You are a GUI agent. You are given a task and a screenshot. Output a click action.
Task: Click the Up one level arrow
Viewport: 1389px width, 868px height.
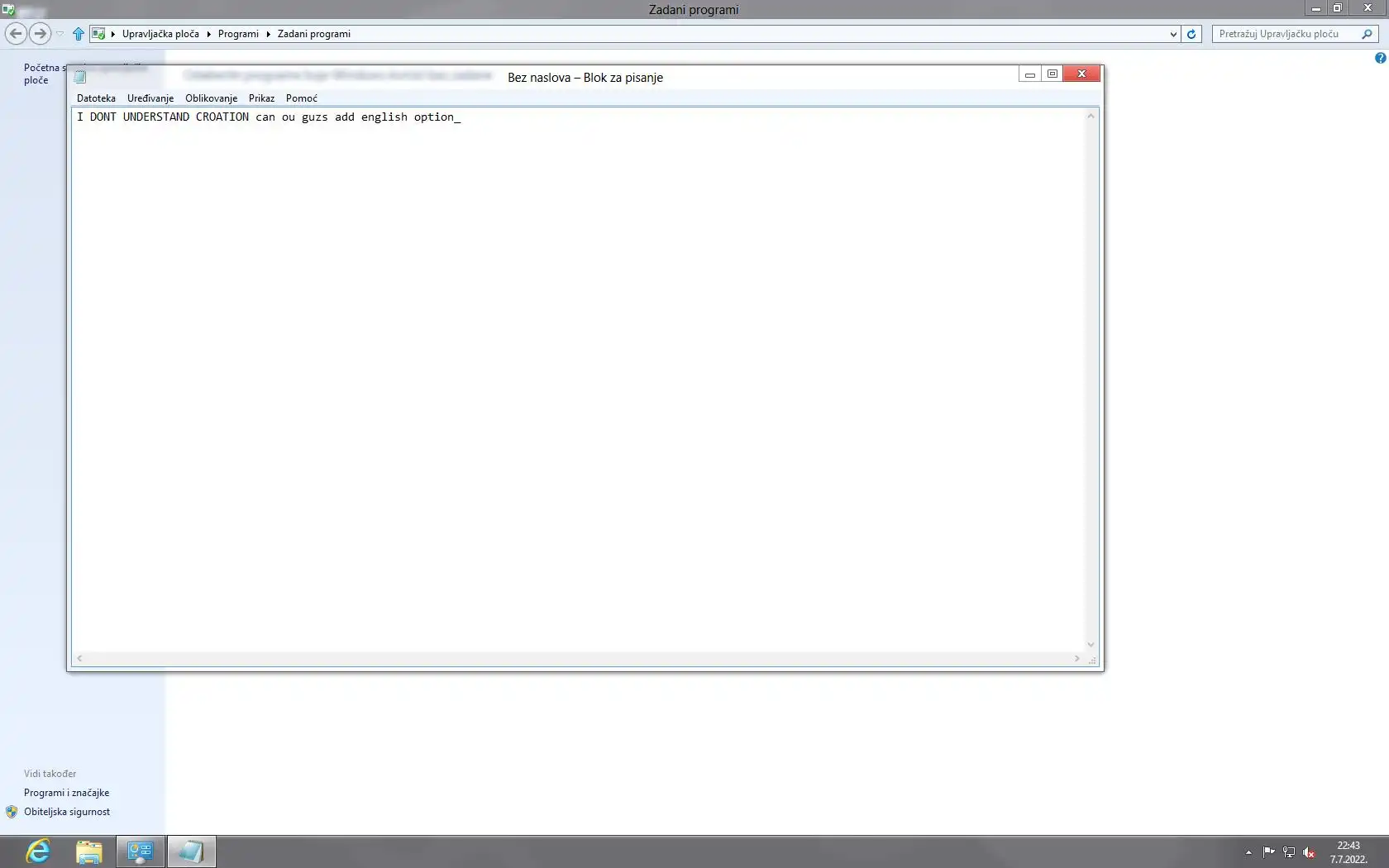click(79, 34)
